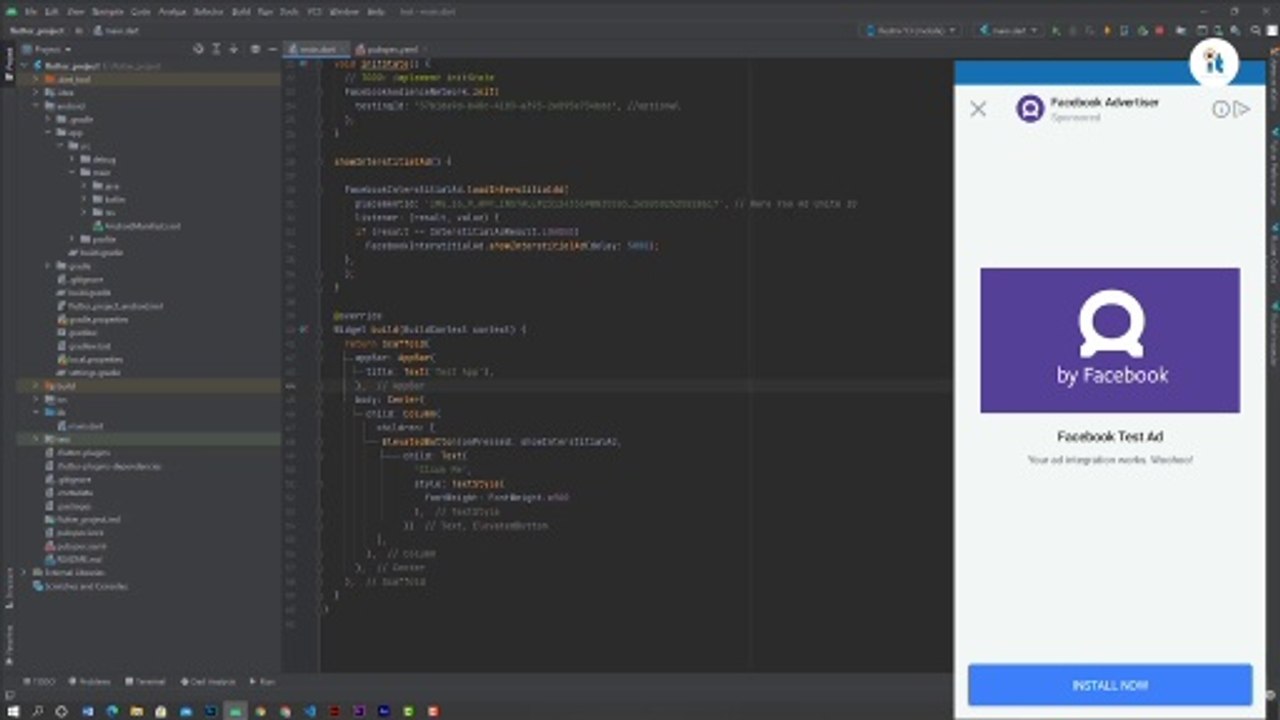Open the Terminal tool window tab

coord(146,681)
